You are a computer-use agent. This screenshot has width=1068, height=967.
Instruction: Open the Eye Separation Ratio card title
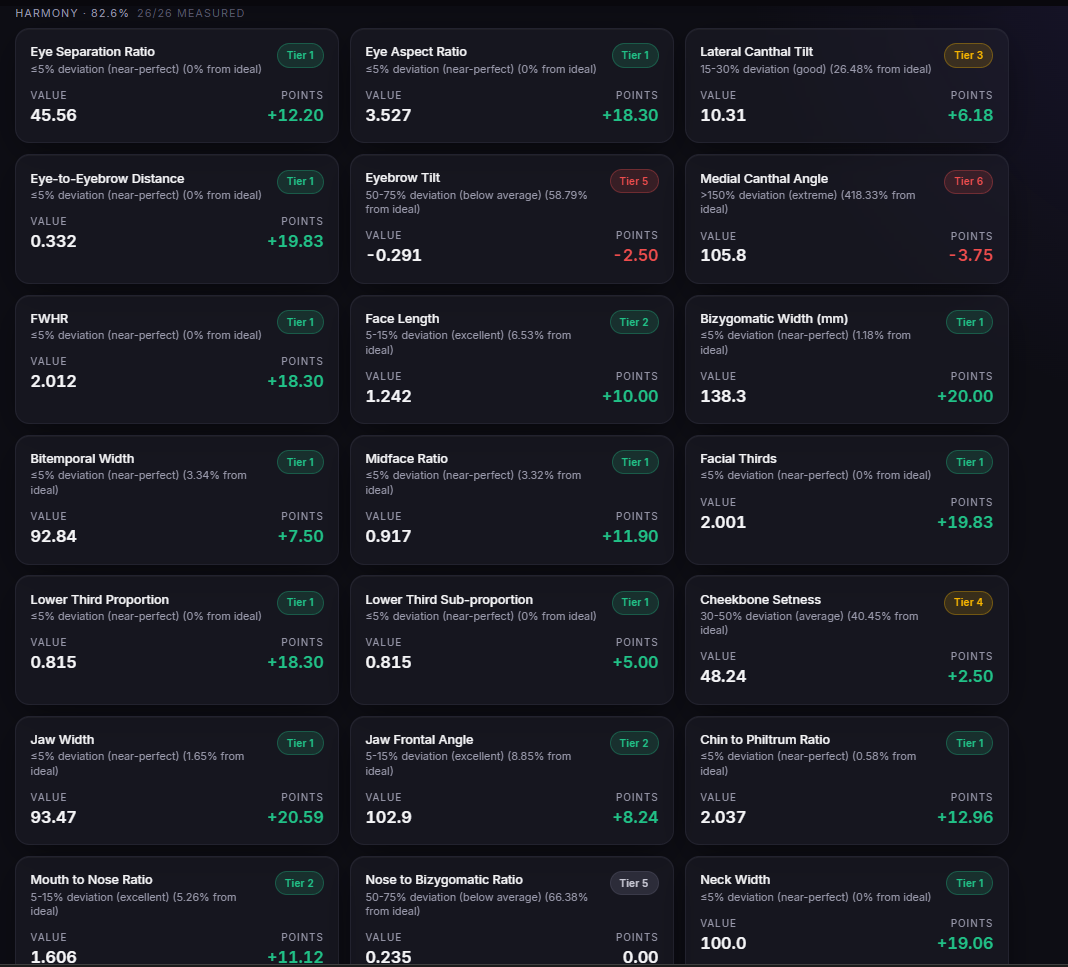click(93, 52)
